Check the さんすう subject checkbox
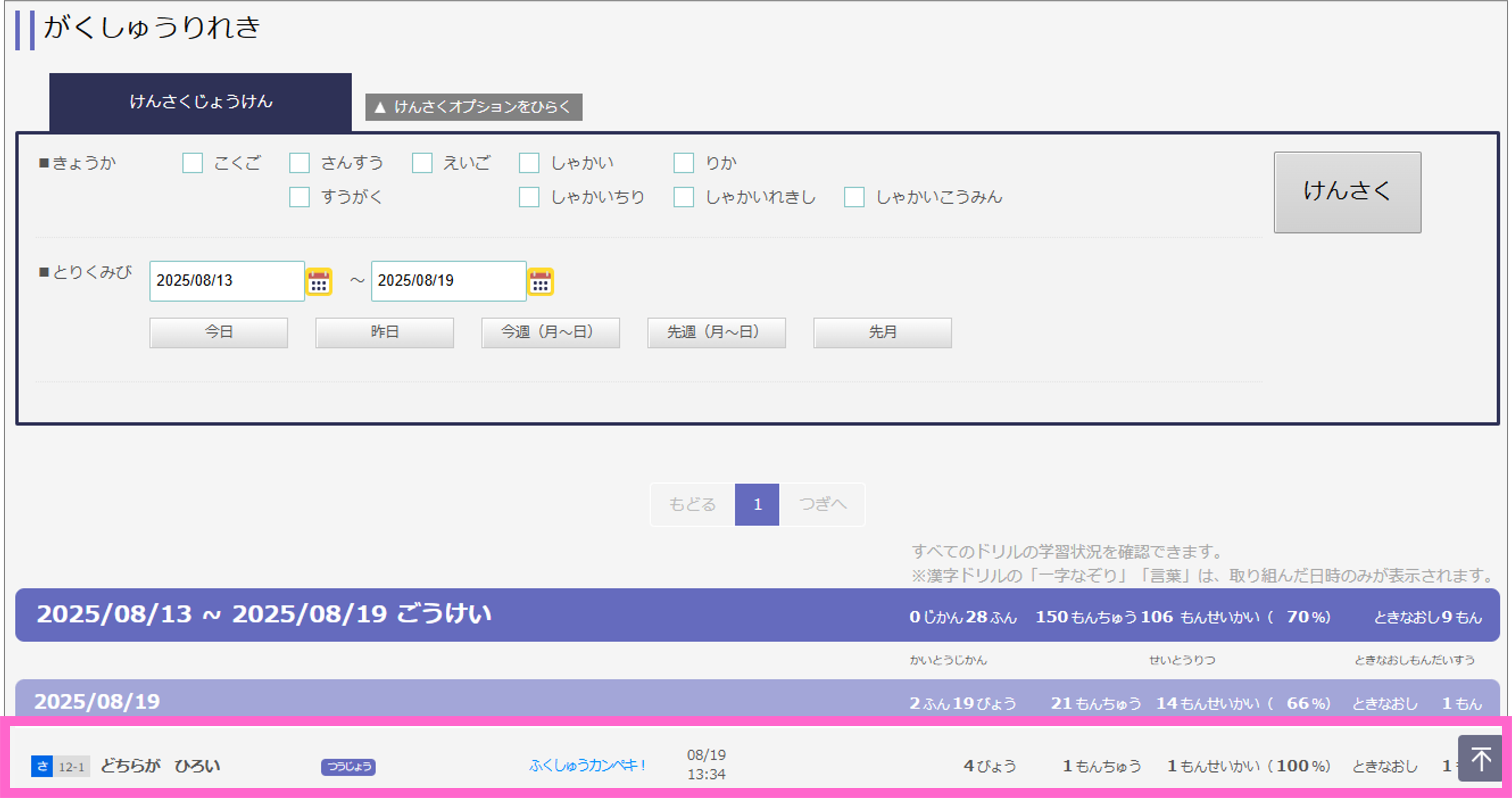 tap(299, 163)
